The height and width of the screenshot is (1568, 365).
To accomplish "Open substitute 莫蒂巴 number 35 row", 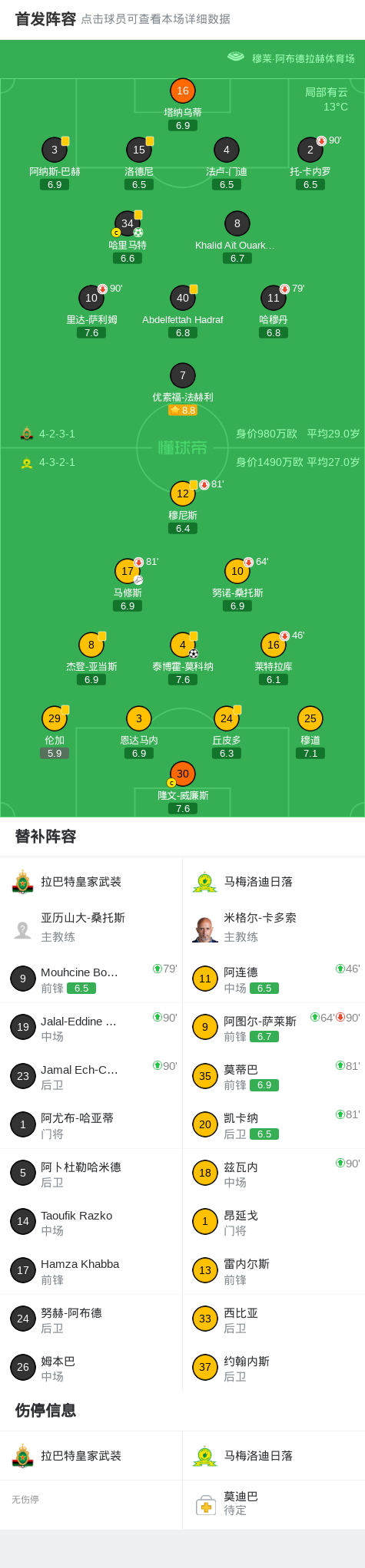I will click(x=274, y=1076).
